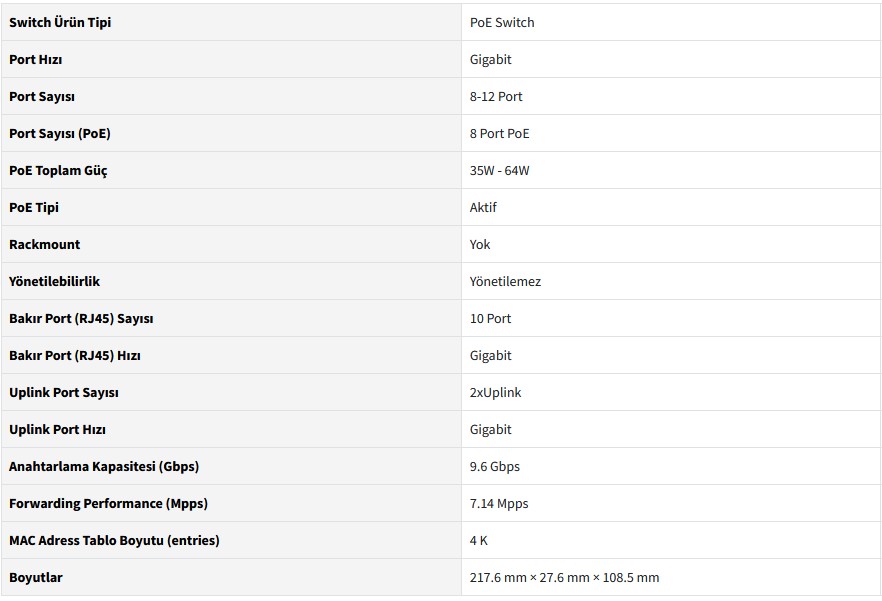Click the "Anahtarlama Kapasitesi (Gbps)" label
Image resolution: width=882 pixels, height=601 pixels.
pos(104,466)
